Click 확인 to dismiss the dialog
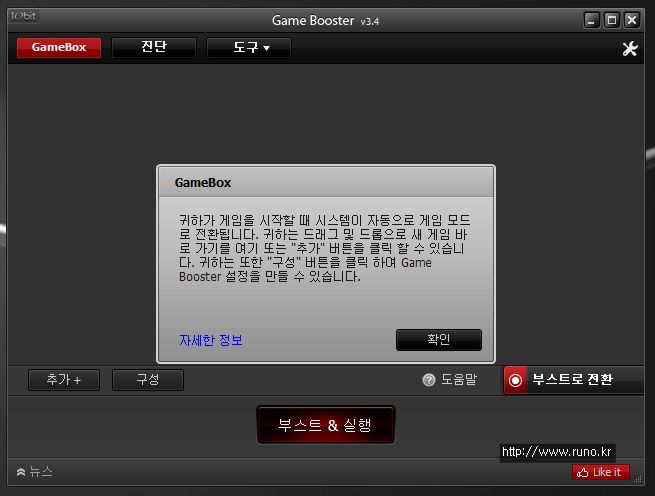 click(x=439, y=340)
